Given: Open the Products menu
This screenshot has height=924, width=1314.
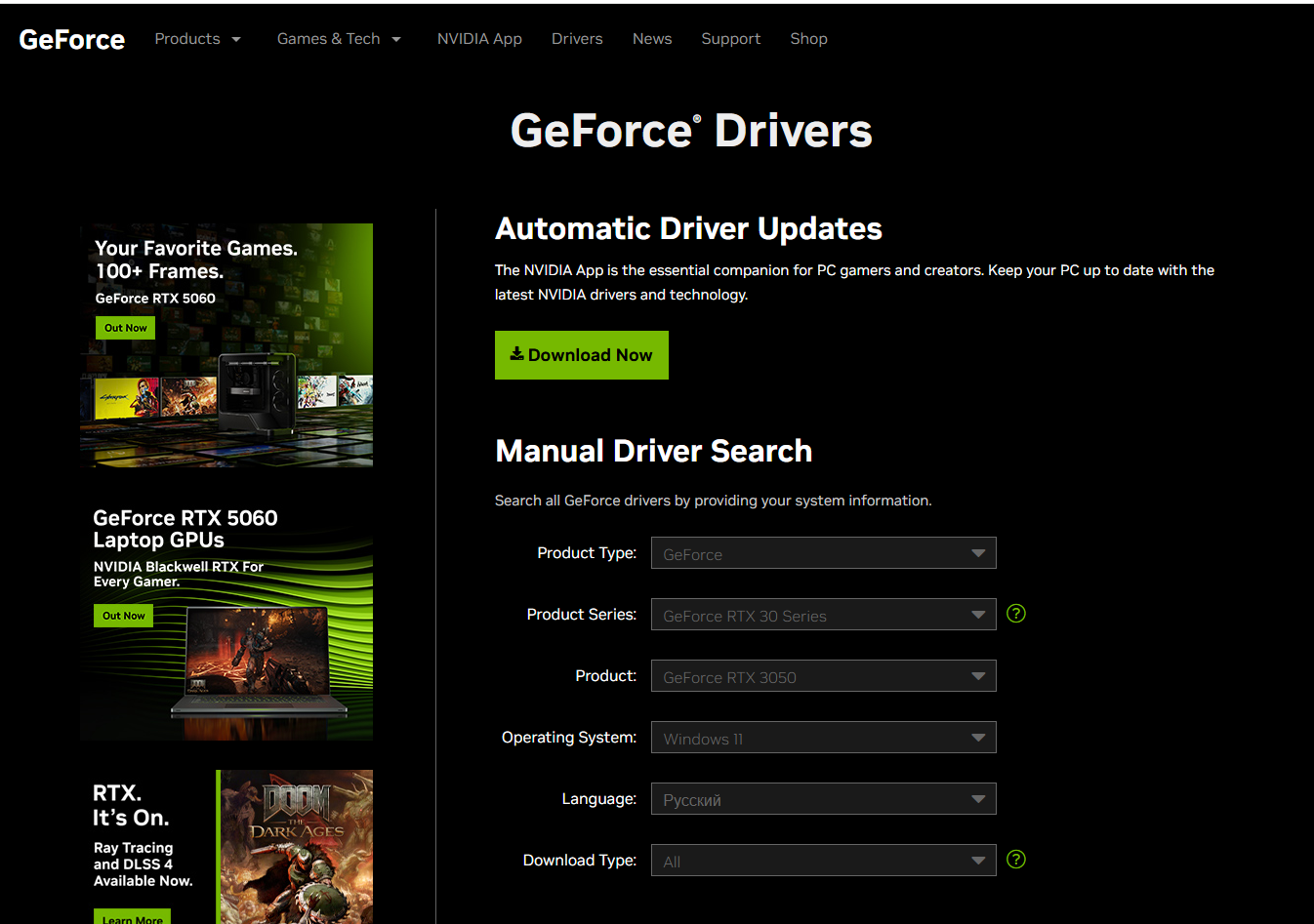Looking at the screenshot, I should pos(197,39).
